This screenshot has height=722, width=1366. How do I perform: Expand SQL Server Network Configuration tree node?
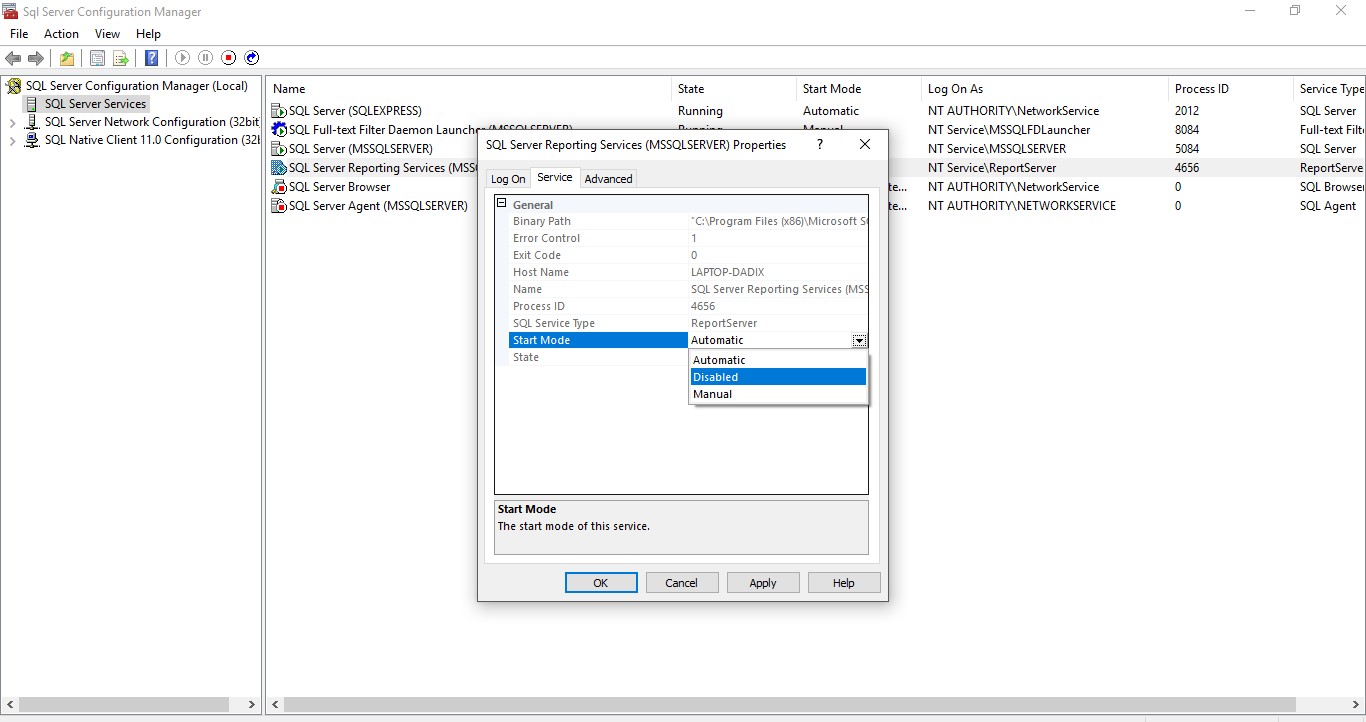pyautogui.click(x=12, y=123)
